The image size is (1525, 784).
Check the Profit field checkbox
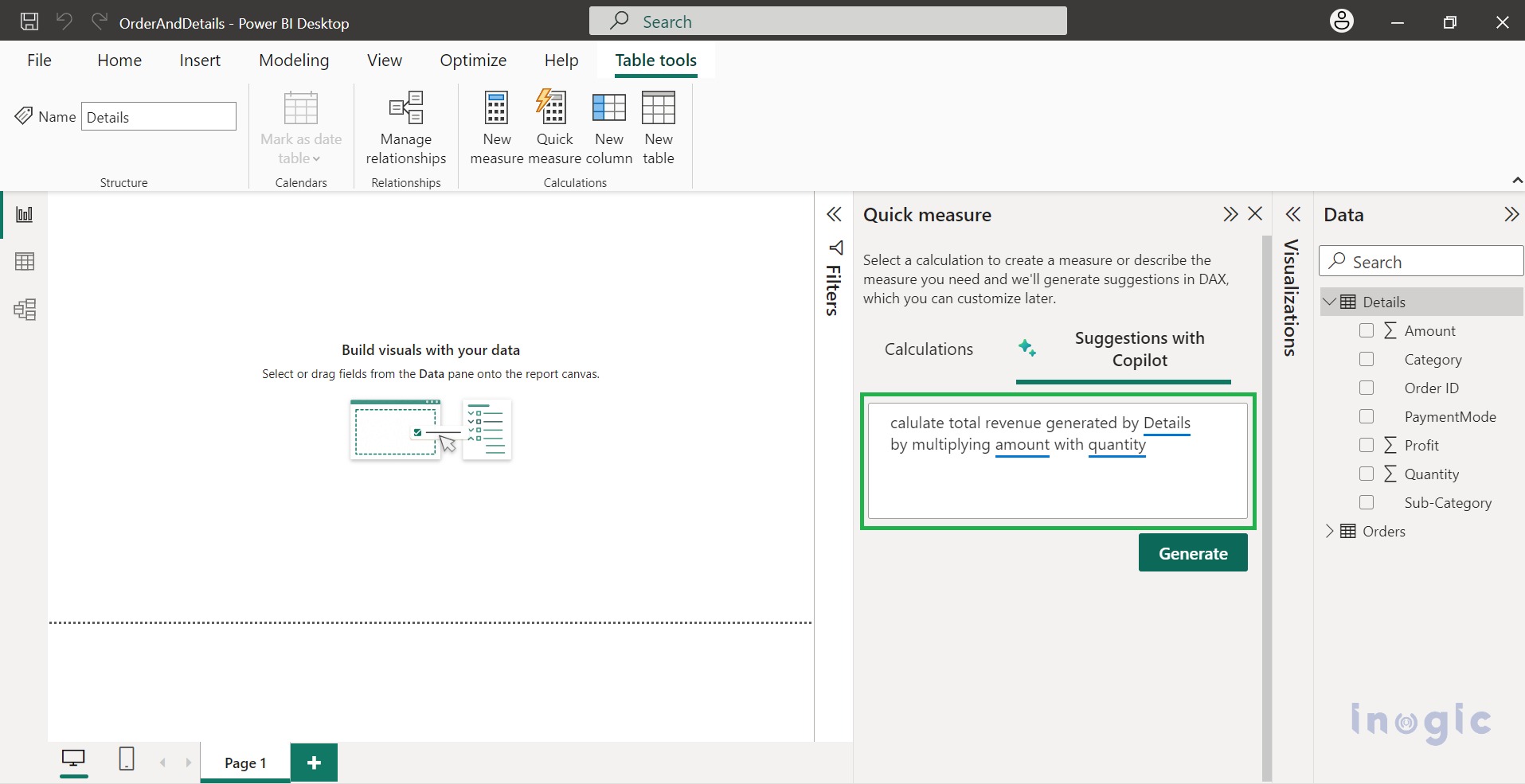coord(1367,445)
